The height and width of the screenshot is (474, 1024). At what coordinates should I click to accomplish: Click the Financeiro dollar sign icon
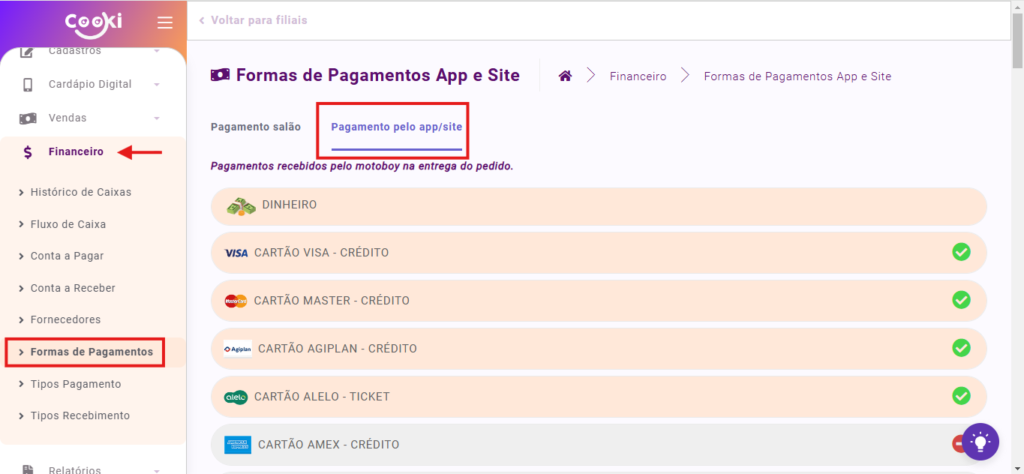coord(29,152)
